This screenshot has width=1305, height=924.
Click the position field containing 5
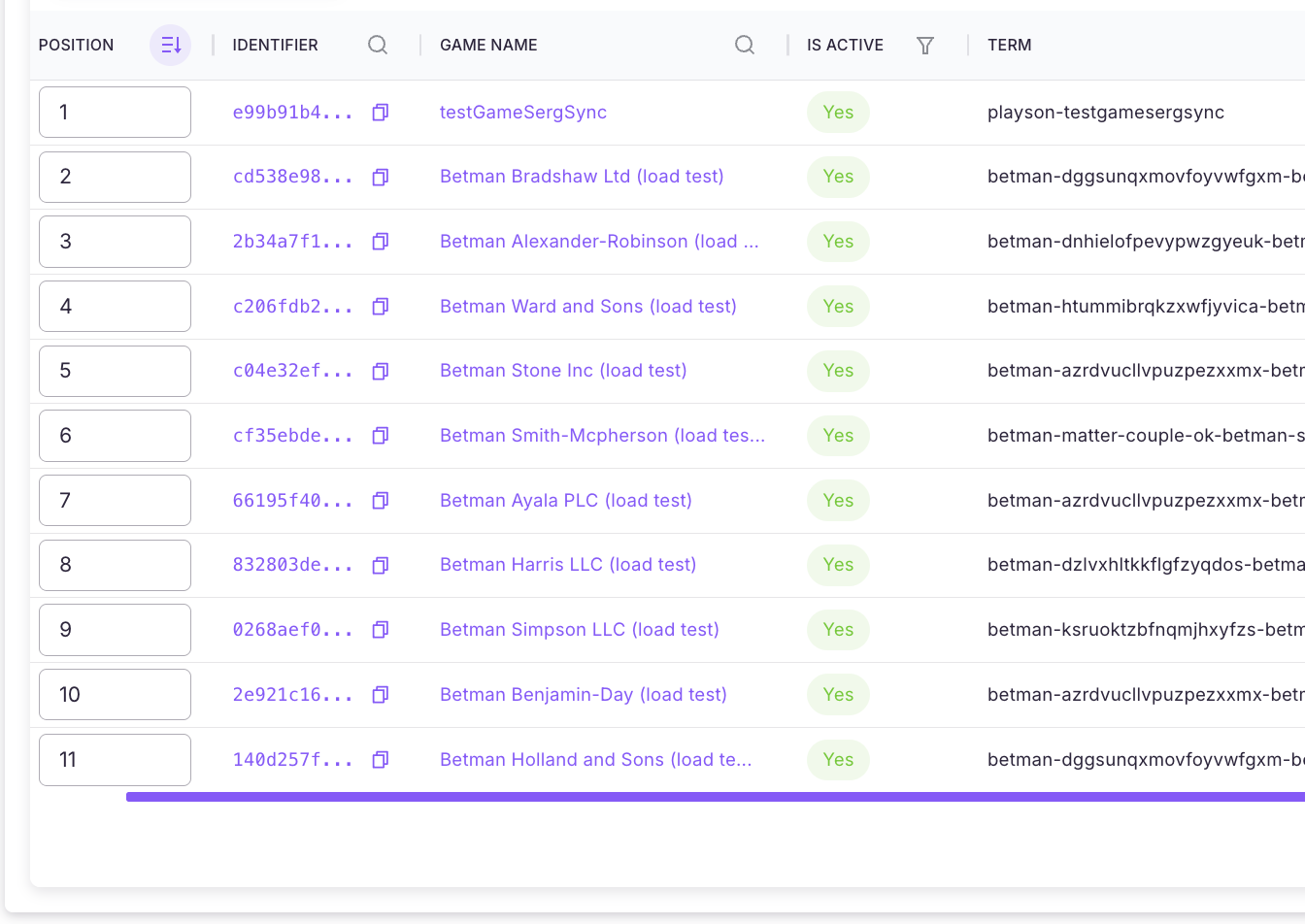[115, 371]
